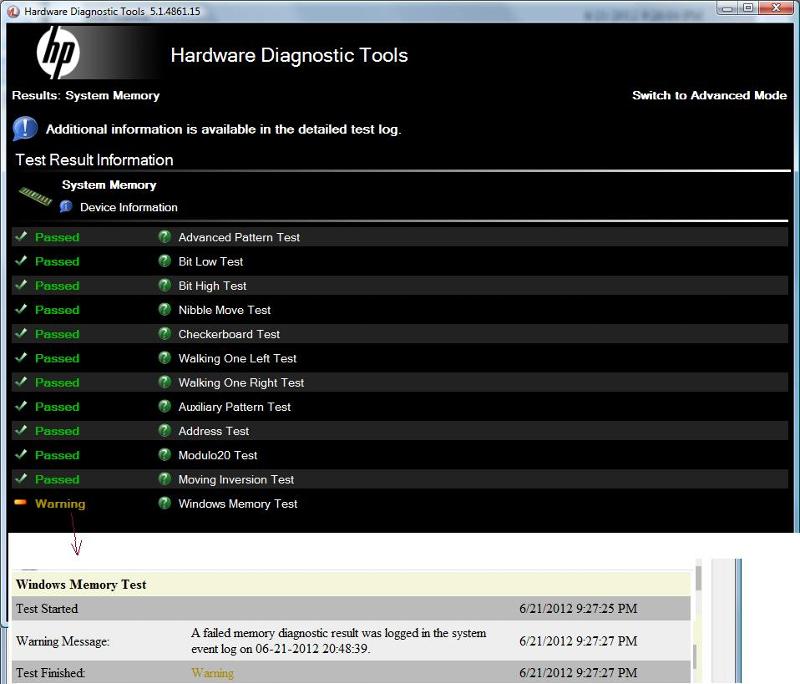The height and width of the screenshot is (684, 800).
Task: Click the blue additional information alert icon
Action: point(26,129)
